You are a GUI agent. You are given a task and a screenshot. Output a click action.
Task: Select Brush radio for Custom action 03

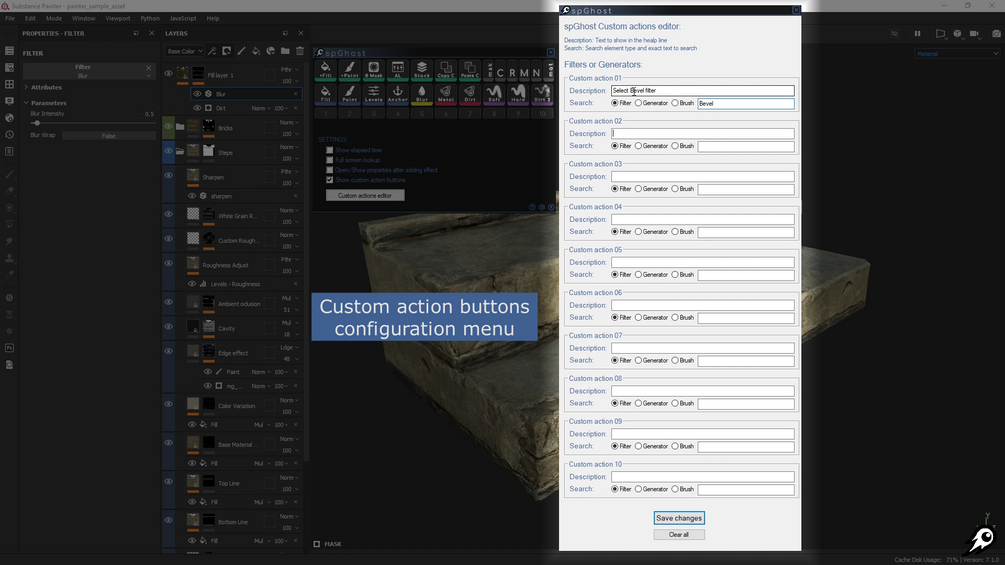[x=675, y=189]
